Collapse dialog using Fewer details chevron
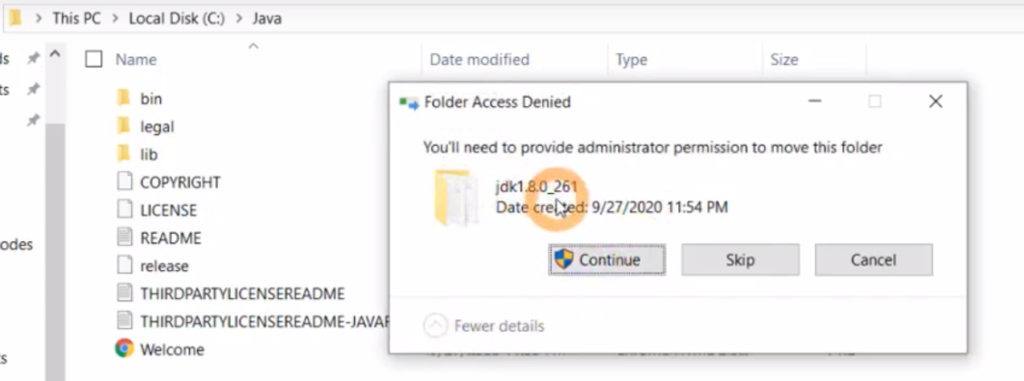 coord(436,325)
